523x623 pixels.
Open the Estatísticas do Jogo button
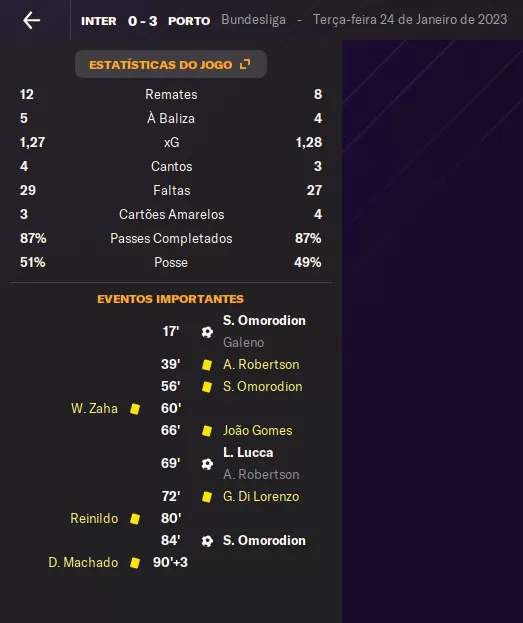(171, 64)
